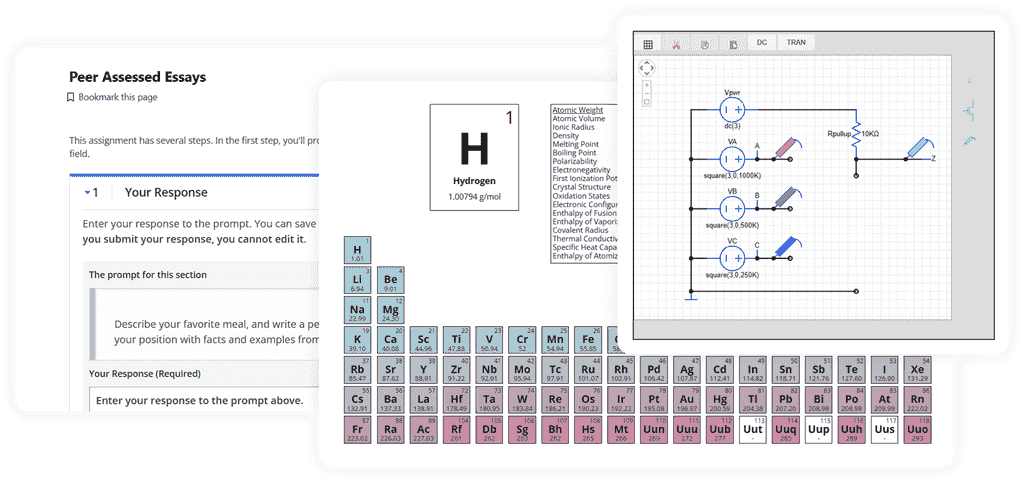
Task: Click the Mg element cell
Action: click(x=391, y=310)
